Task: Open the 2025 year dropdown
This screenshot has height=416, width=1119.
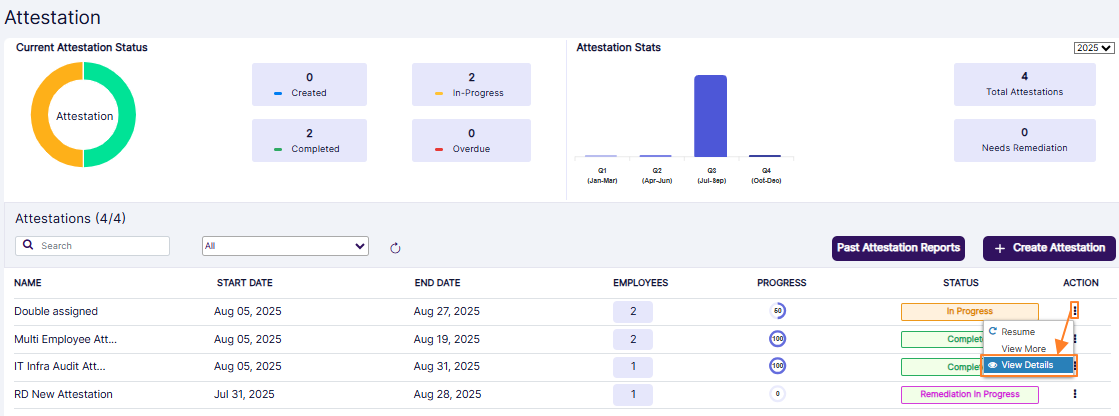Action: pos(1093,48)
